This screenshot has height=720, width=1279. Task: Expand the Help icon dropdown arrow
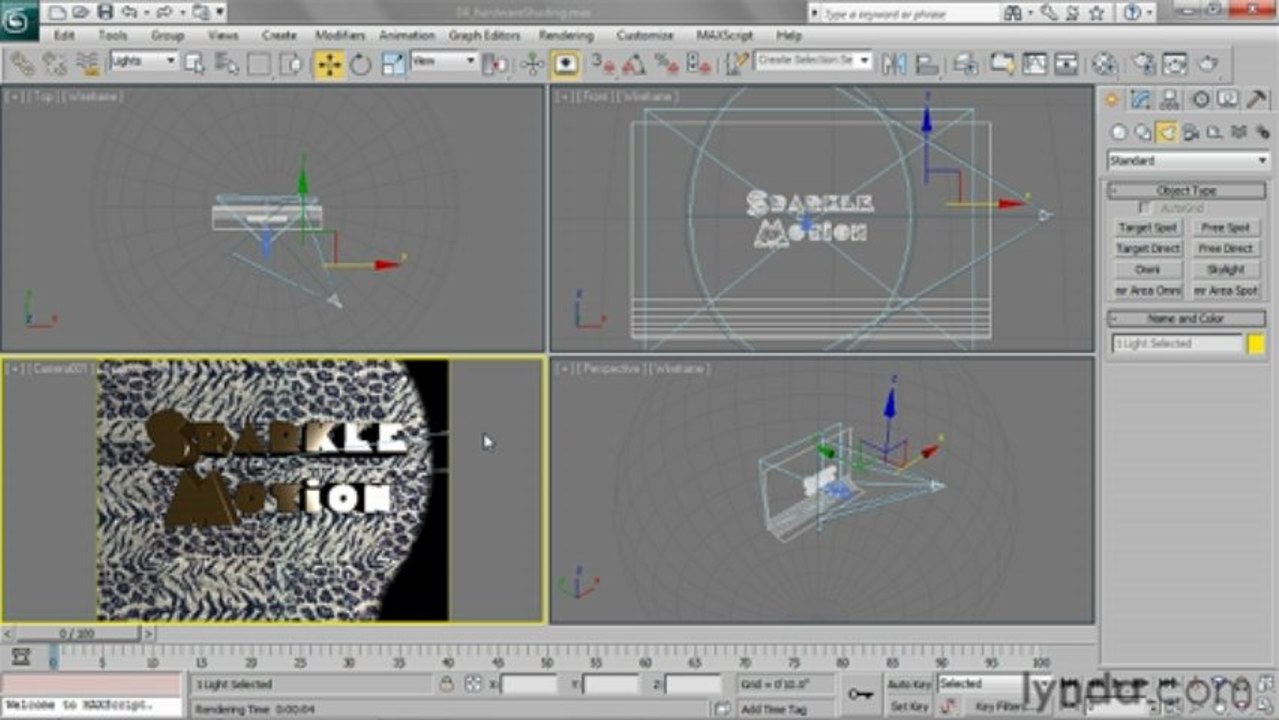pyautogui.click(x=1151, y=13)
